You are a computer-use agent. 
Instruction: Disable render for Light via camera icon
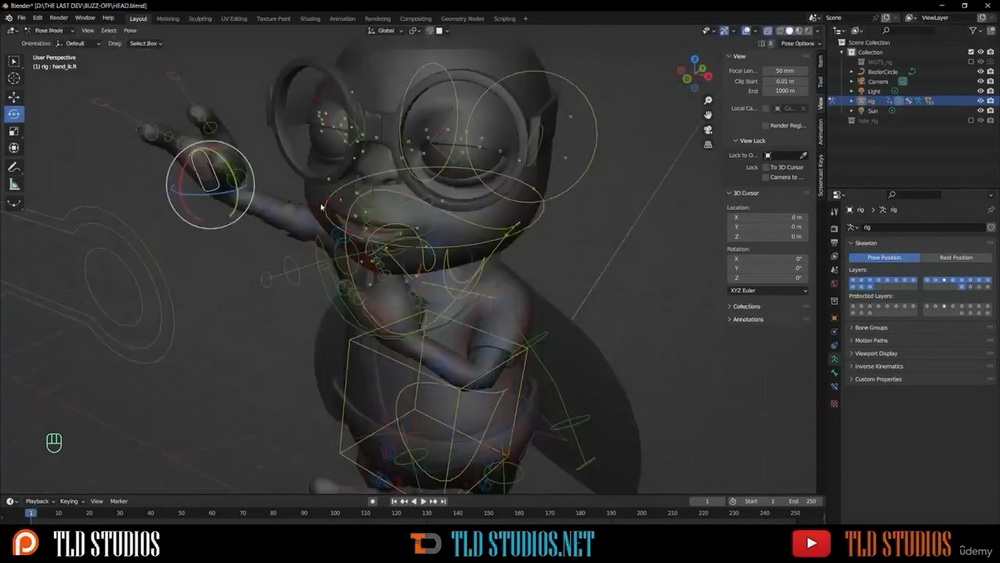pos(990,91)
